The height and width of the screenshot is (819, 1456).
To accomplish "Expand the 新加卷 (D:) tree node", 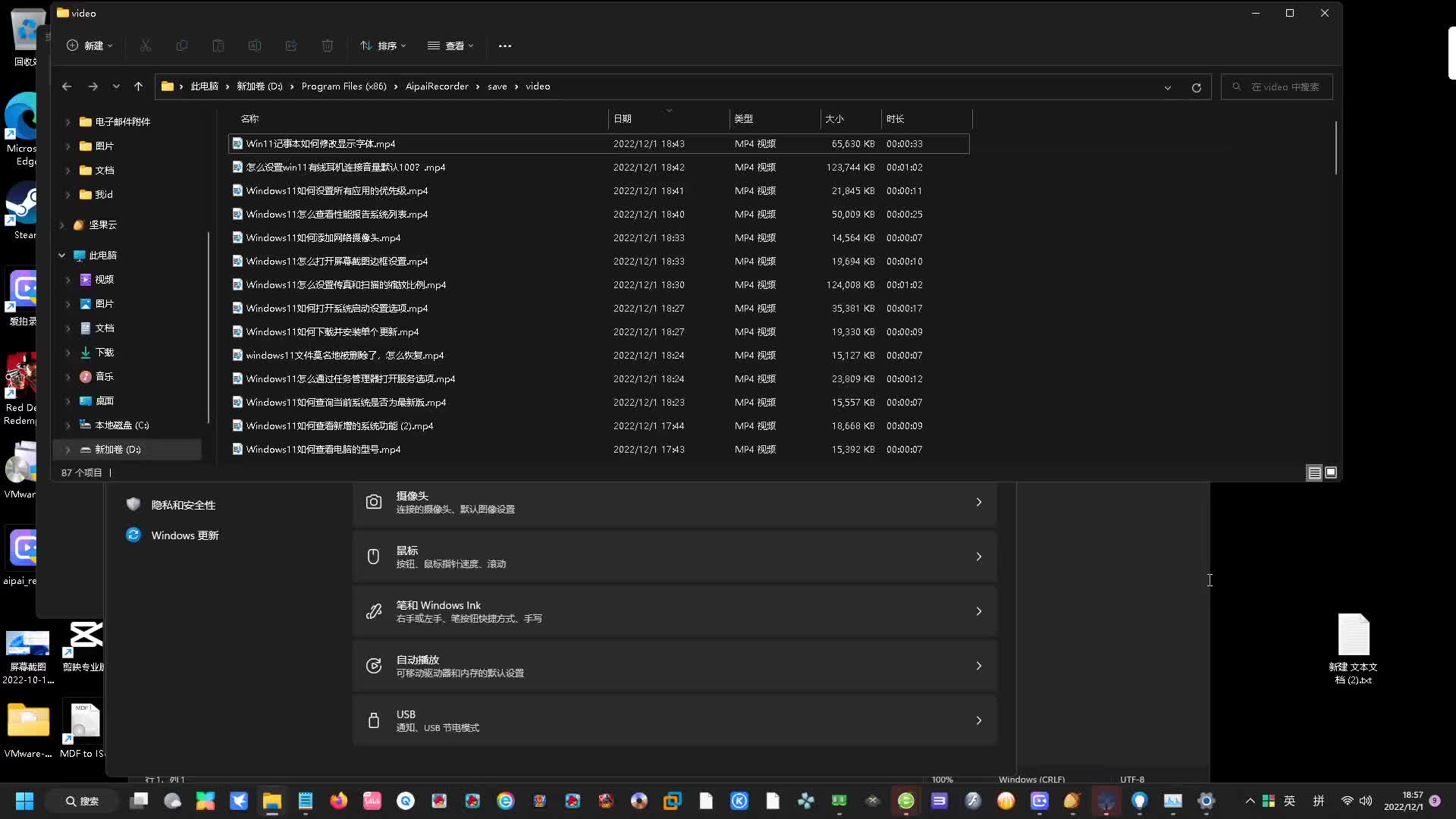I will (x=67, y=450).
